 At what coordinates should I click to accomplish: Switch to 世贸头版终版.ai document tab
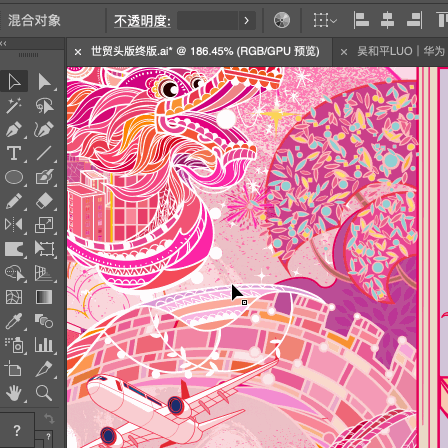(x=205, y=51)
